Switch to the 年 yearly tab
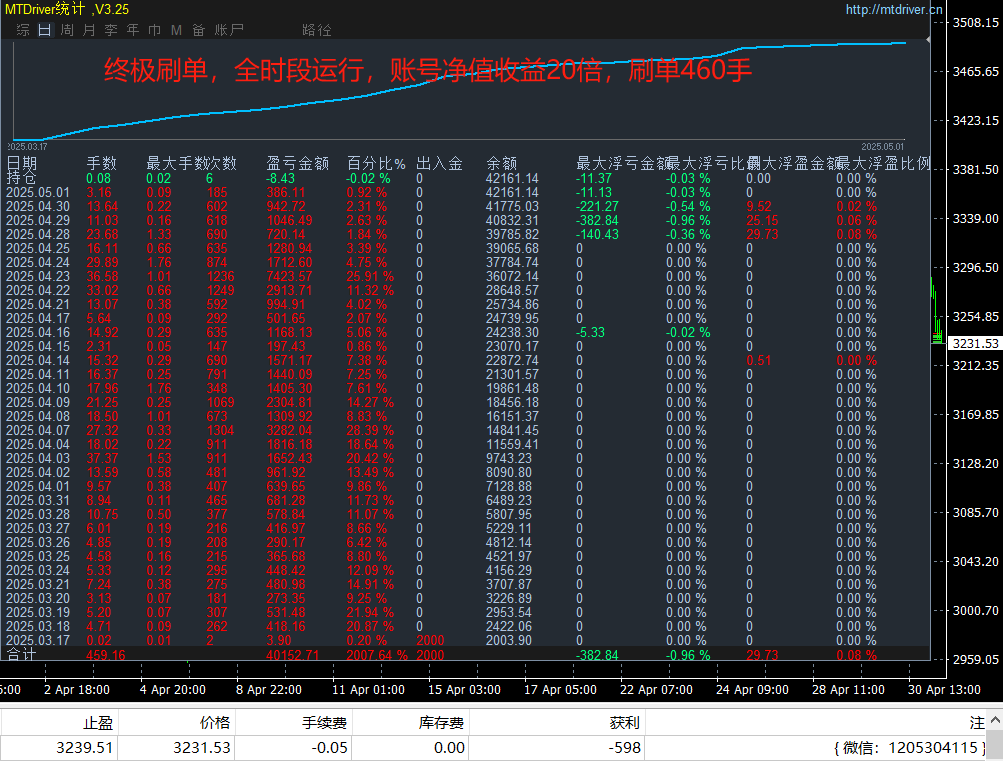This screenshot has width=1003, height=761. [x=132, y=30]
